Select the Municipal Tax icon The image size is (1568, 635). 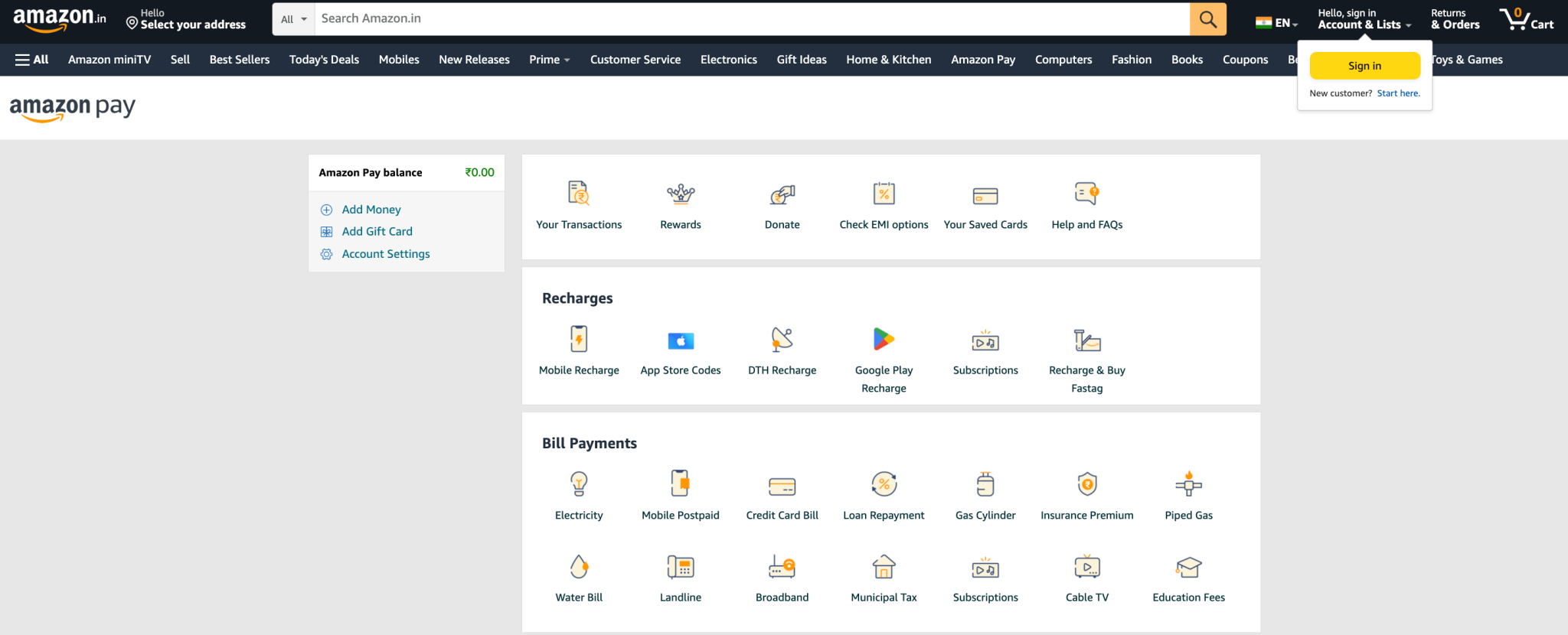tap(884, 567)
